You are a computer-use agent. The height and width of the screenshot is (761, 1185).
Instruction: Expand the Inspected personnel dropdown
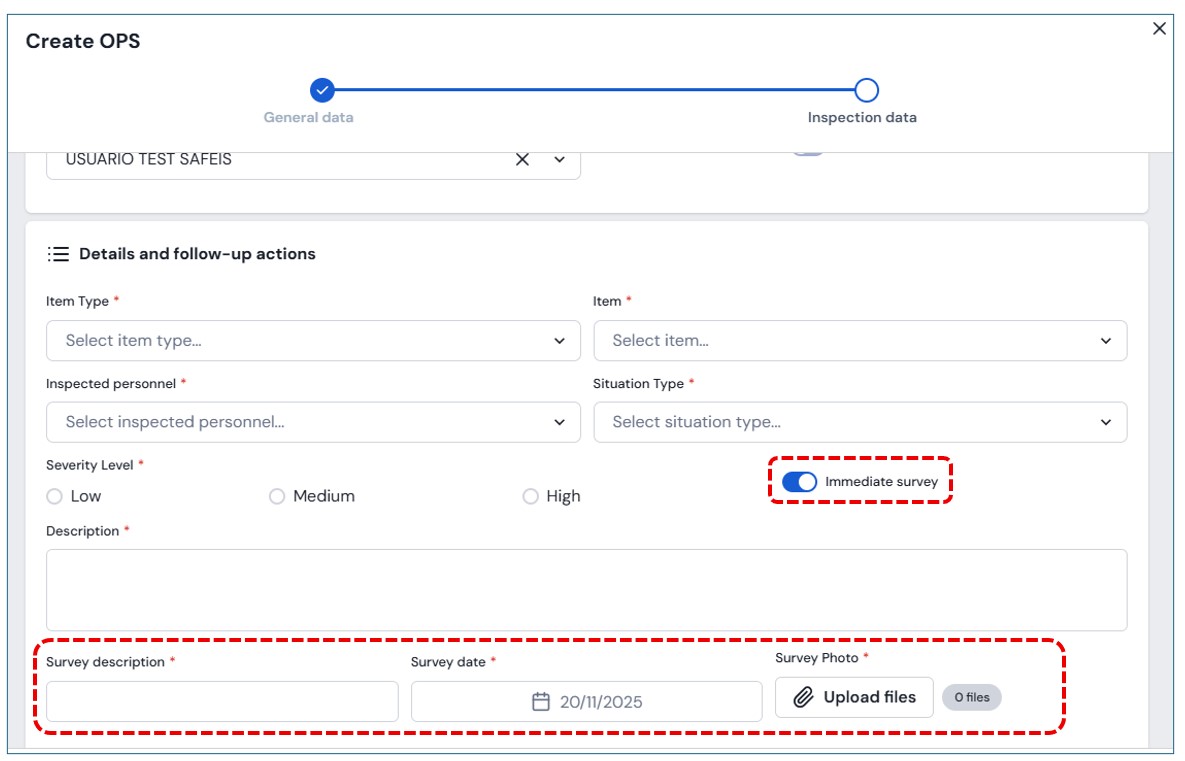click(312, 422)
